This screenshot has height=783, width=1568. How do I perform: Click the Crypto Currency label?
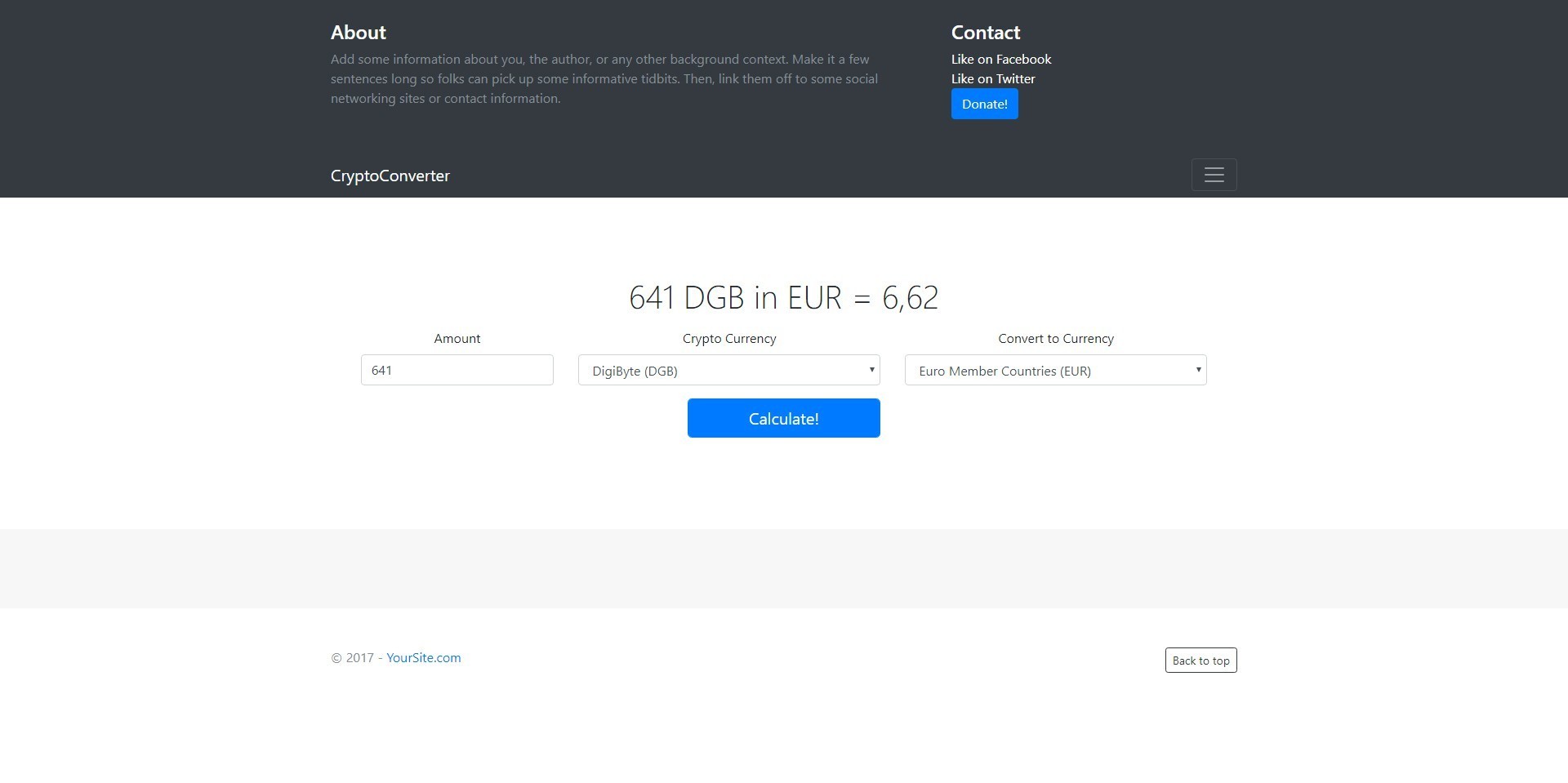[729, 338]
